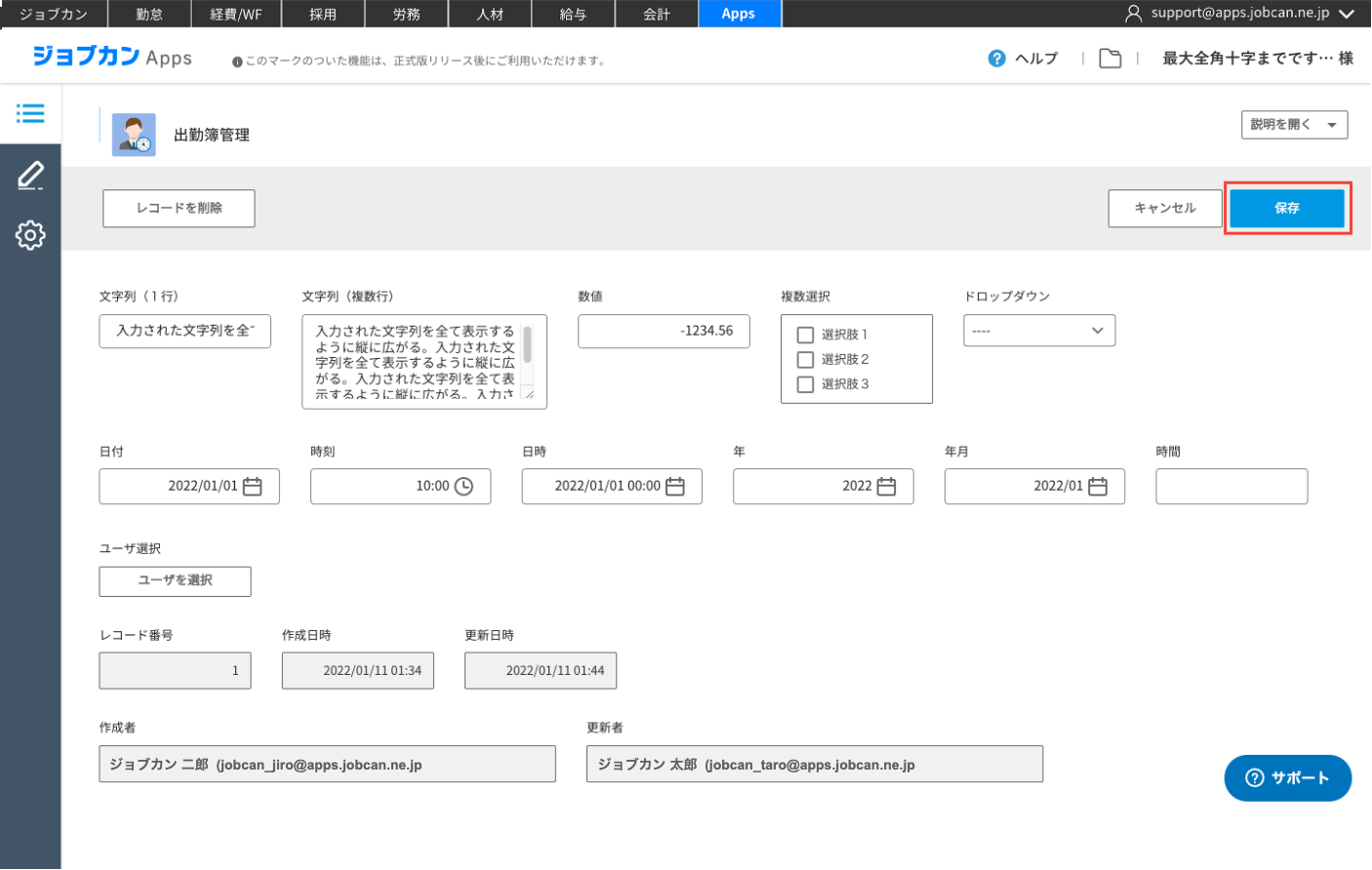Enable the 選択肢 3 checkbox
Screen dimensions: 1372x870
coord(805,384)
